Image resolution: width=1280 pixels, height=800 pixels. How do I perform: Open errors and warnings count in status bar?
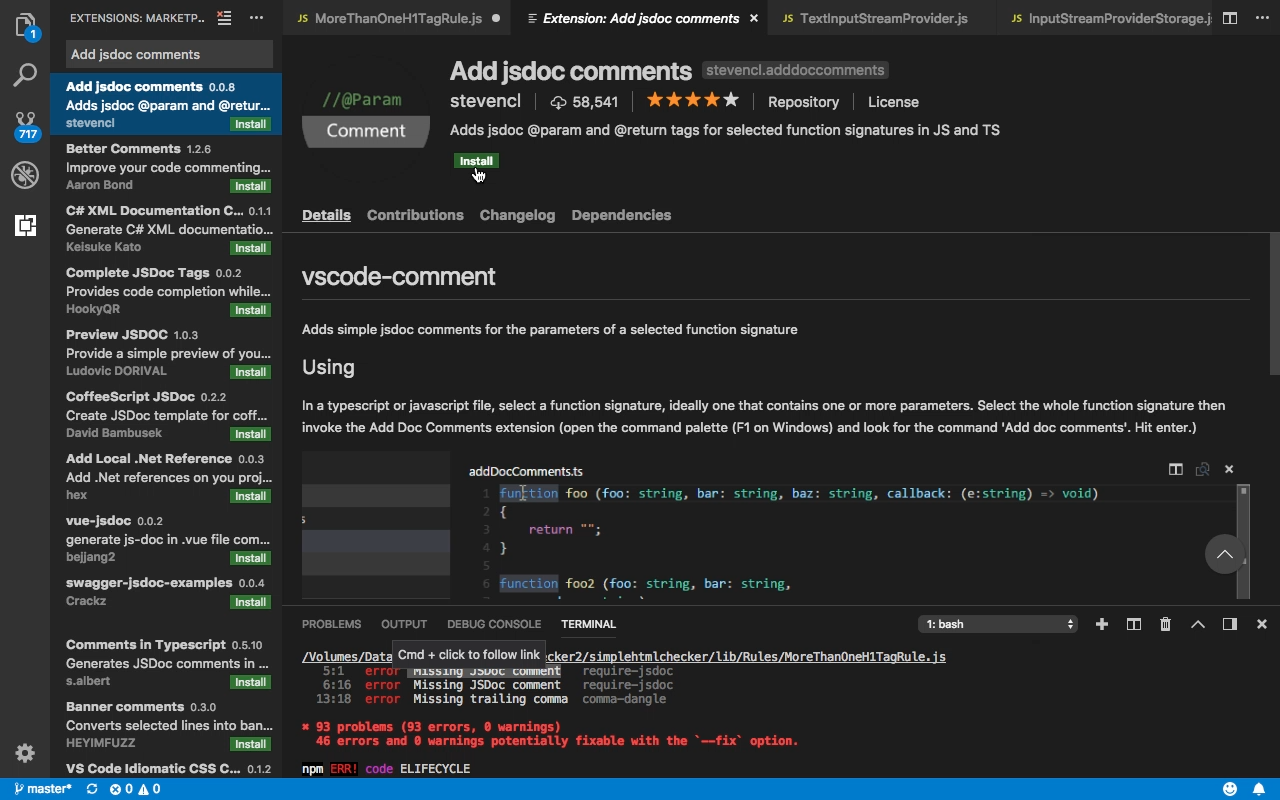pos(135,789)
